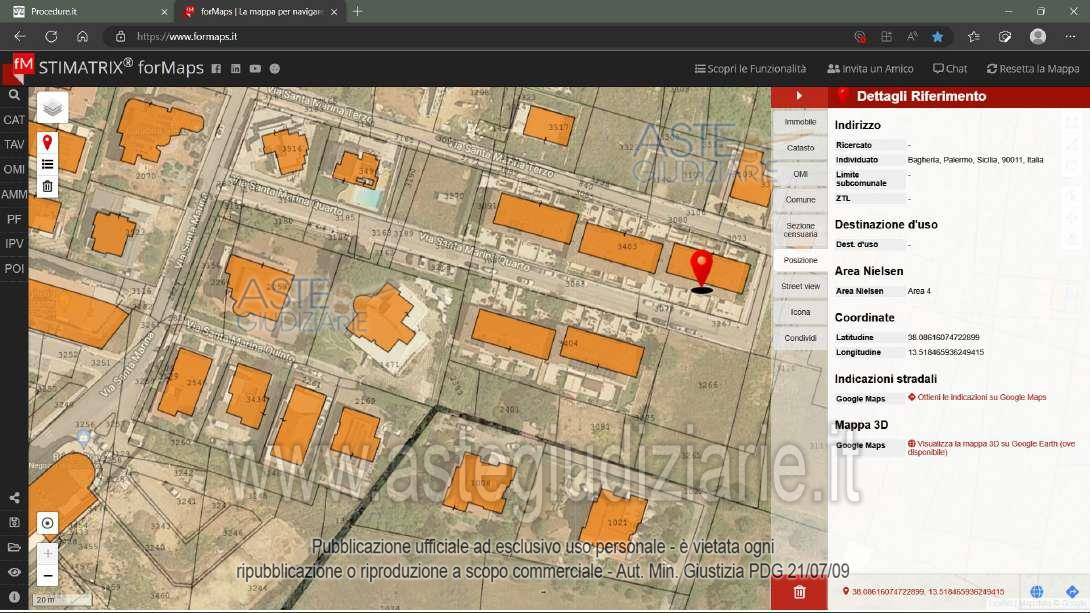Expand the OMI sidebar section
The height and width of the screenshot is (613, 1090).
14,170
